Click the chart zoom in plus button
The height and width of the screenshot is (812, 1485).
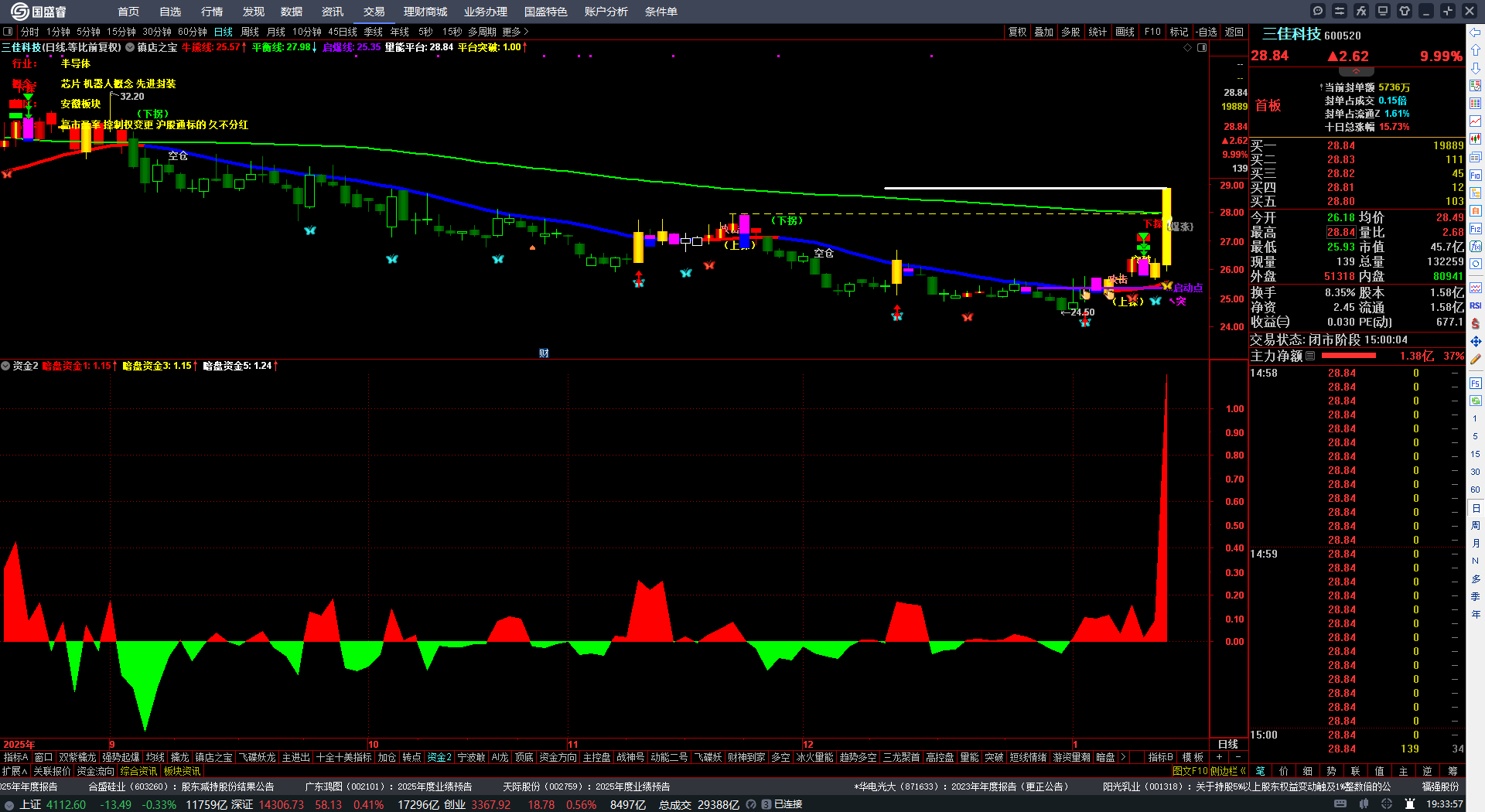[1220, 757]
